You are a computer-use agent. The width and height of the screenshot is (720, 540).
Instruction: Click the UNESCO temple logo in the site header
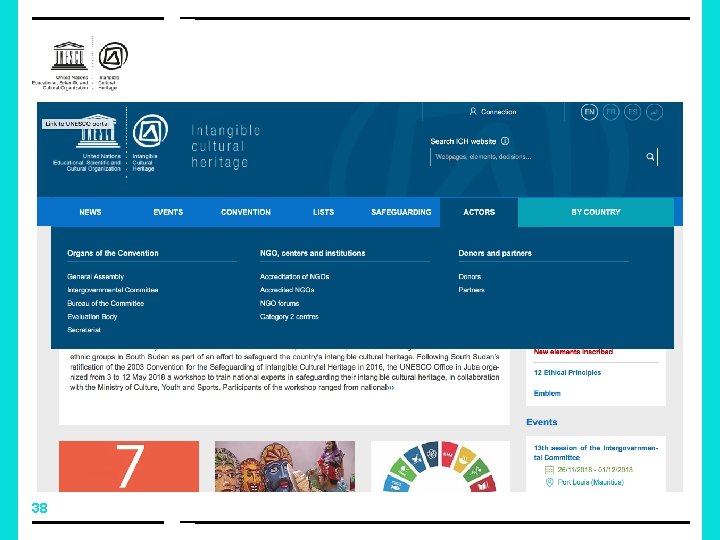pyautogui.click(x=98, y=131)
